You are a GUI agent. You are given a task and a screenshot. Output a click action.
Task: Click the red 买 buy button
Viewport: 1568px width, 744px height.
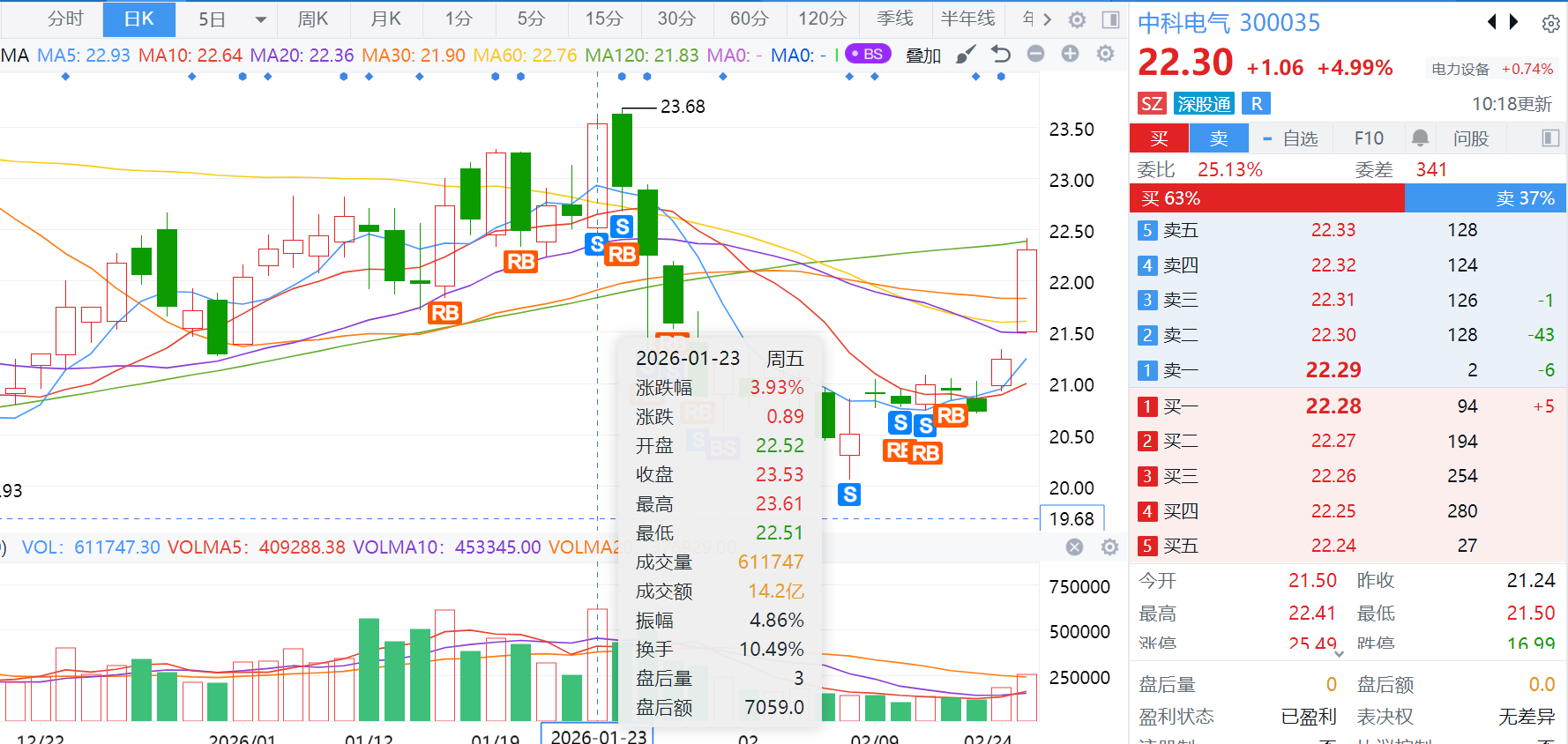(x=1159, y=138)
